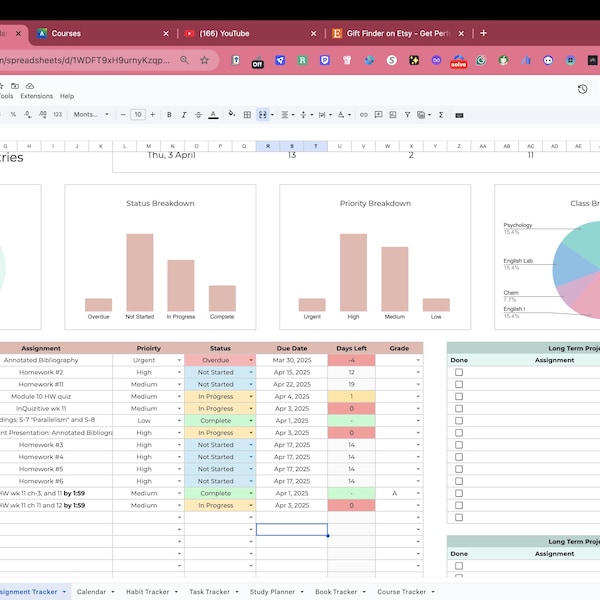Screen dimensions: 600x600
Task: Open text wrapping options
Action: pyautogui.click(x=325, y=115)
